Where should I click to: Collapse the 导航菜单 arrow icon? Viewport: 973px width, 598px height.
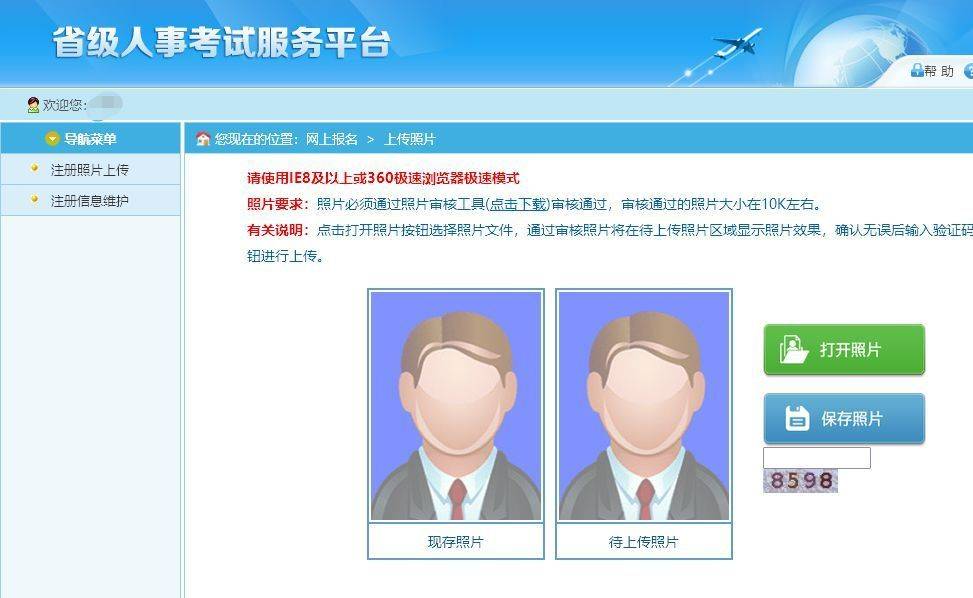tap(53, 139)
